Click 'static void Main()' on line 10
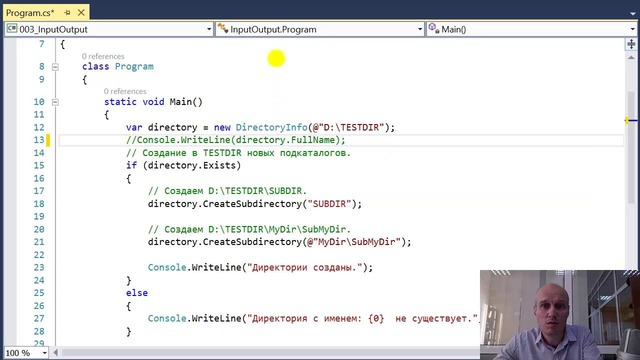This screenshot has width=640, height=360. 153,102
